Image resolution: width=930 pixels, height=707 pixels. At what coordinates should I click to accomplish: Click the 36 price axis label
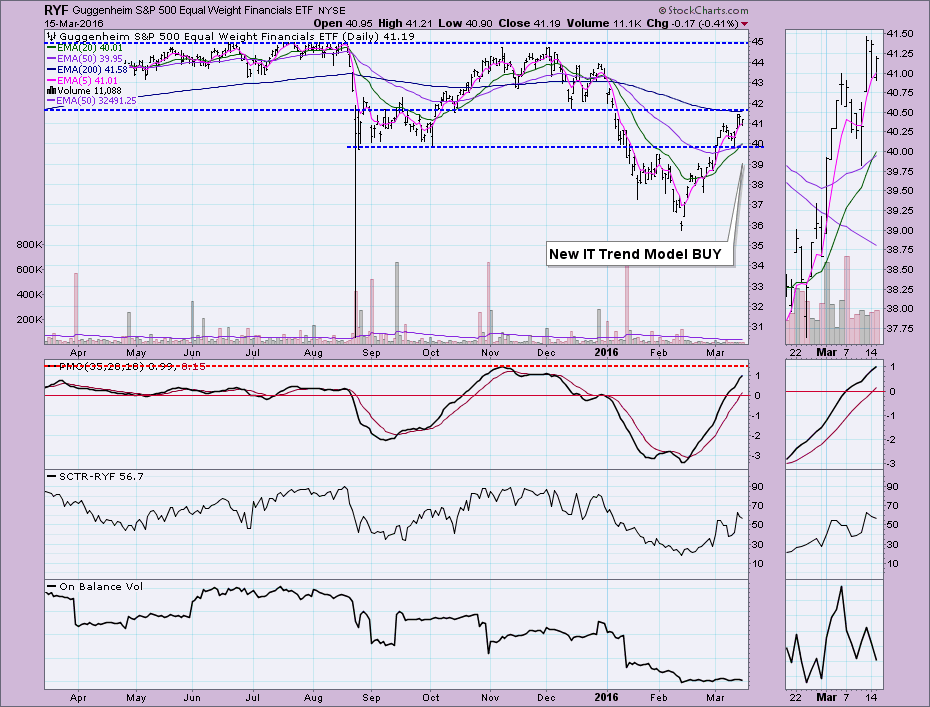point(757,225)
